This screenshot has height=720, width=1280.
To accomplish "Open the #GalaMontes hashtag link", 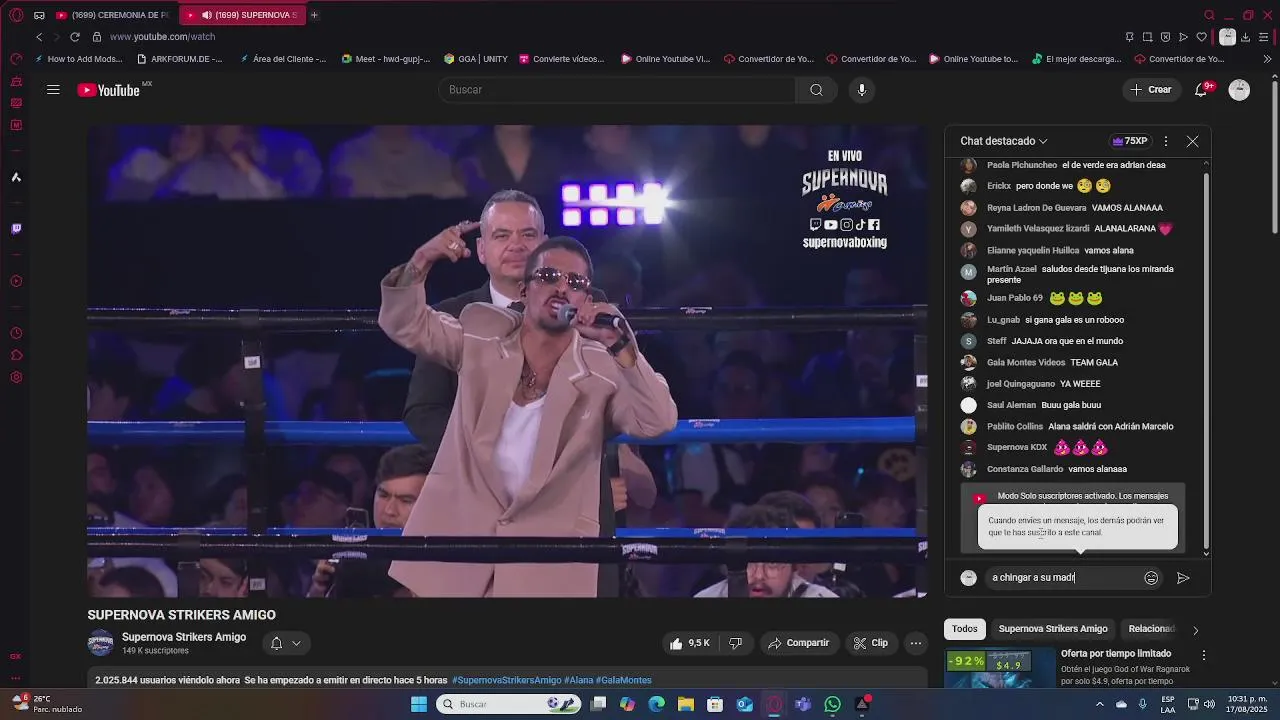I will click(624, 680).
